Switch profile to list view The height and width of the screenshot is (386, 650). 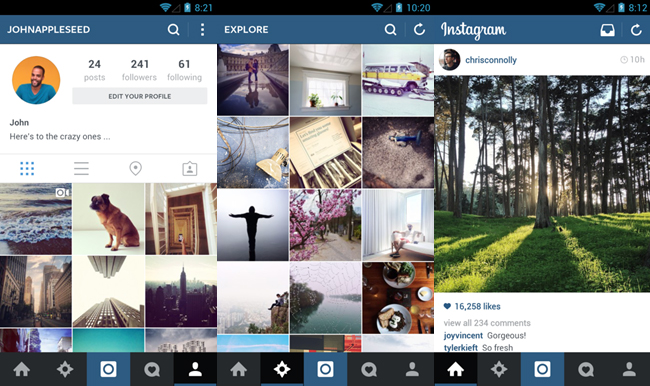click(81, 168)
